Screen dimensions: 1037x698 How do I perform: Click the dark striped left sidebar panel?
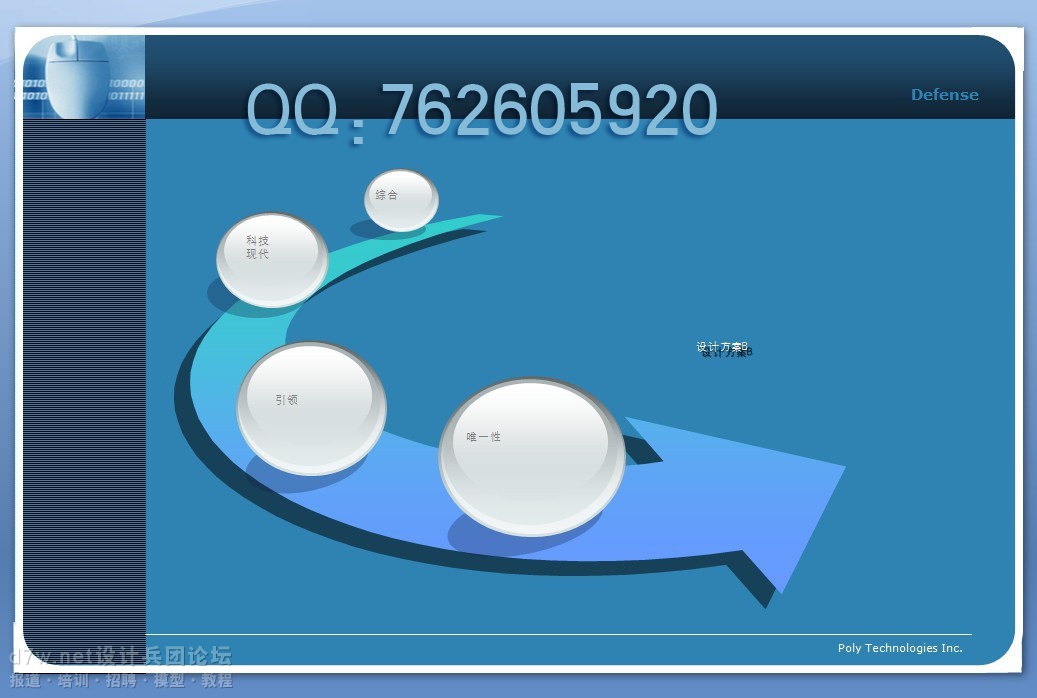pyautogui.click(x=84, y=380)
